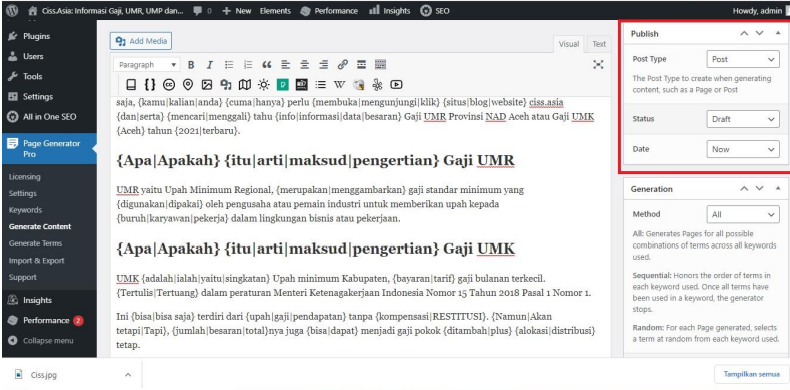Image resolution: width=790 pixels, height=390 pixels.
Task: Align text right
Action: tap(324, 64)
